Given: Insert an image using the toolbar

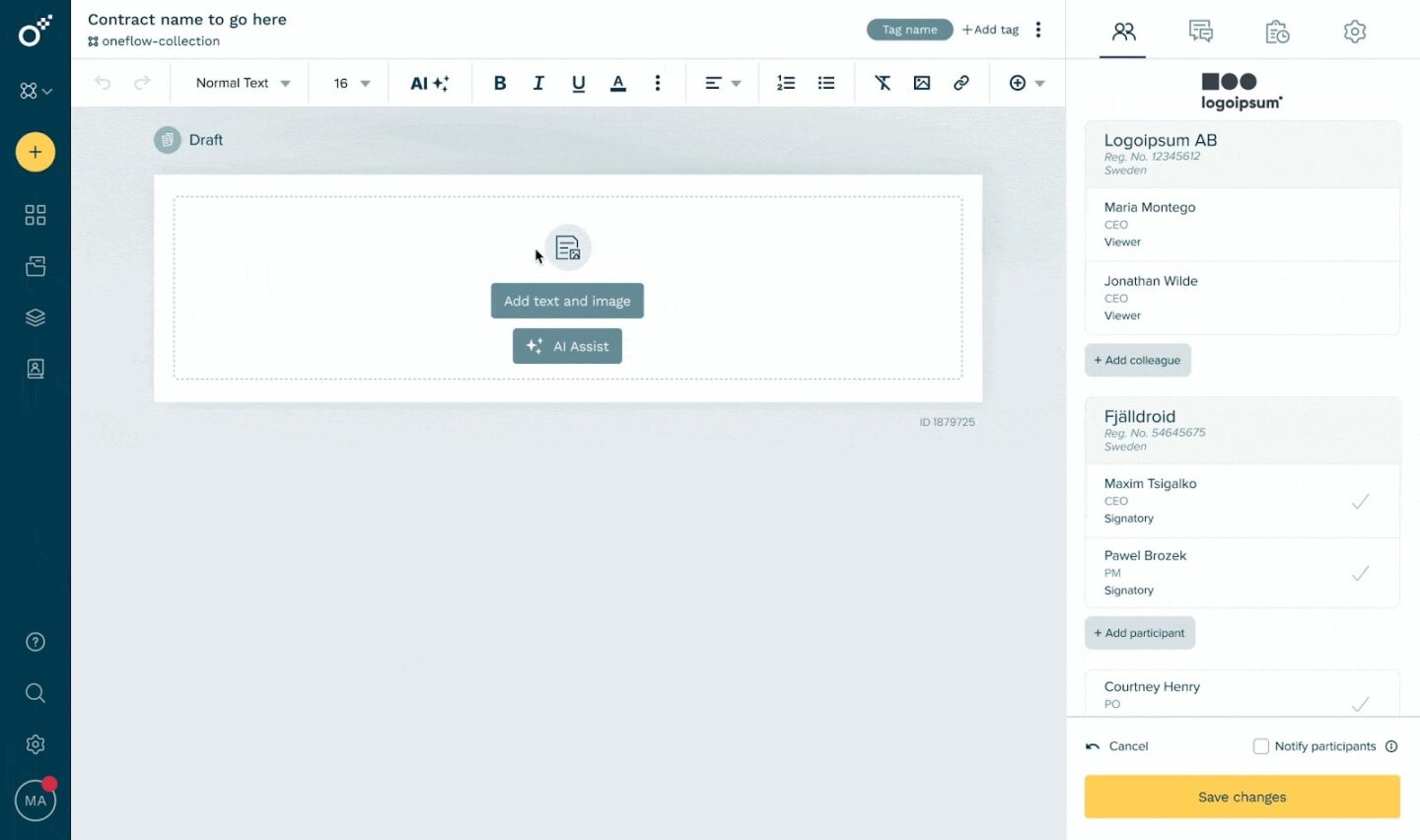Looking at the screenshot, I should click(921, 83).
